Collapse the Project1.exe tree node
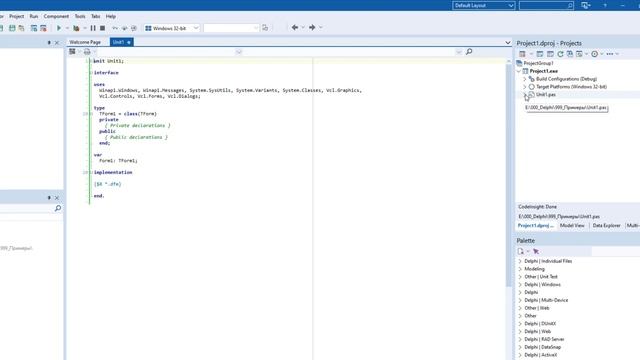Viewport: 640px width, 360px height. click(x=520, y=71)
